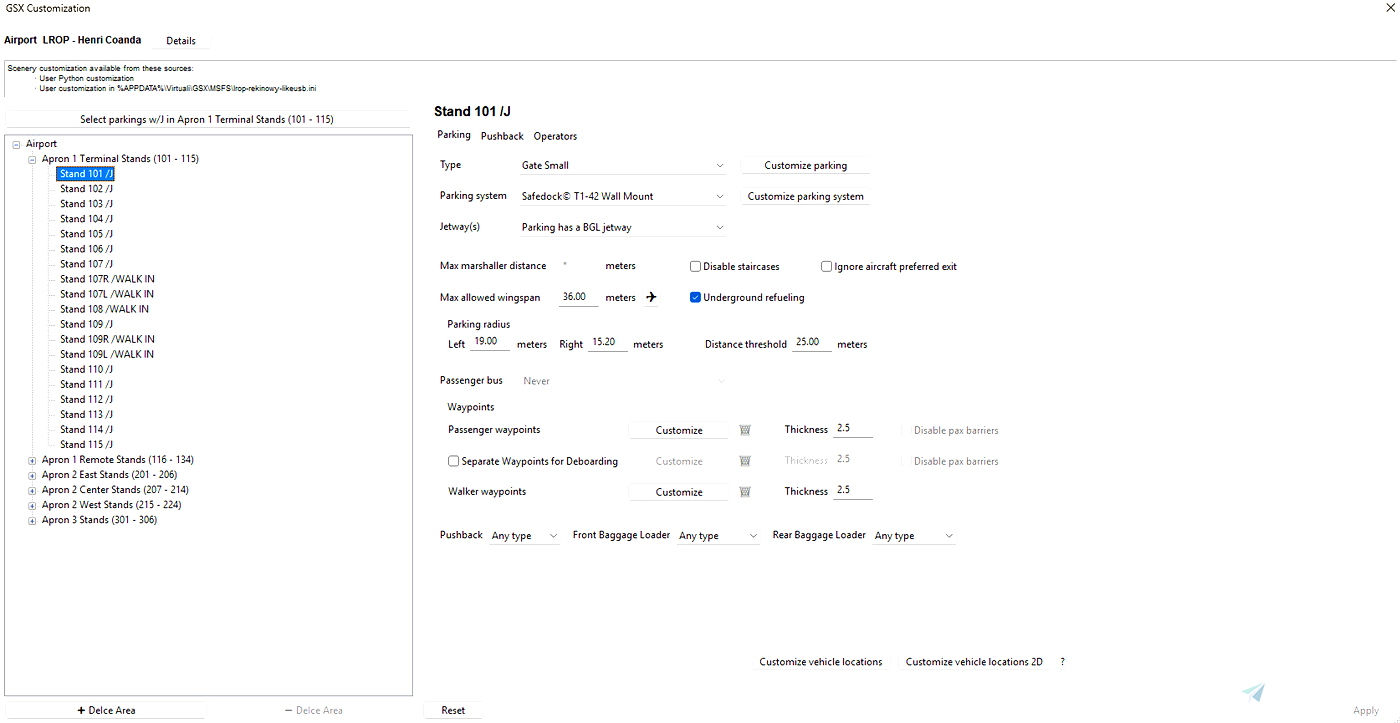Click the trash icon on the deboarding waypoints row
The image size is (1400, 723).
[x=744, y=461]
